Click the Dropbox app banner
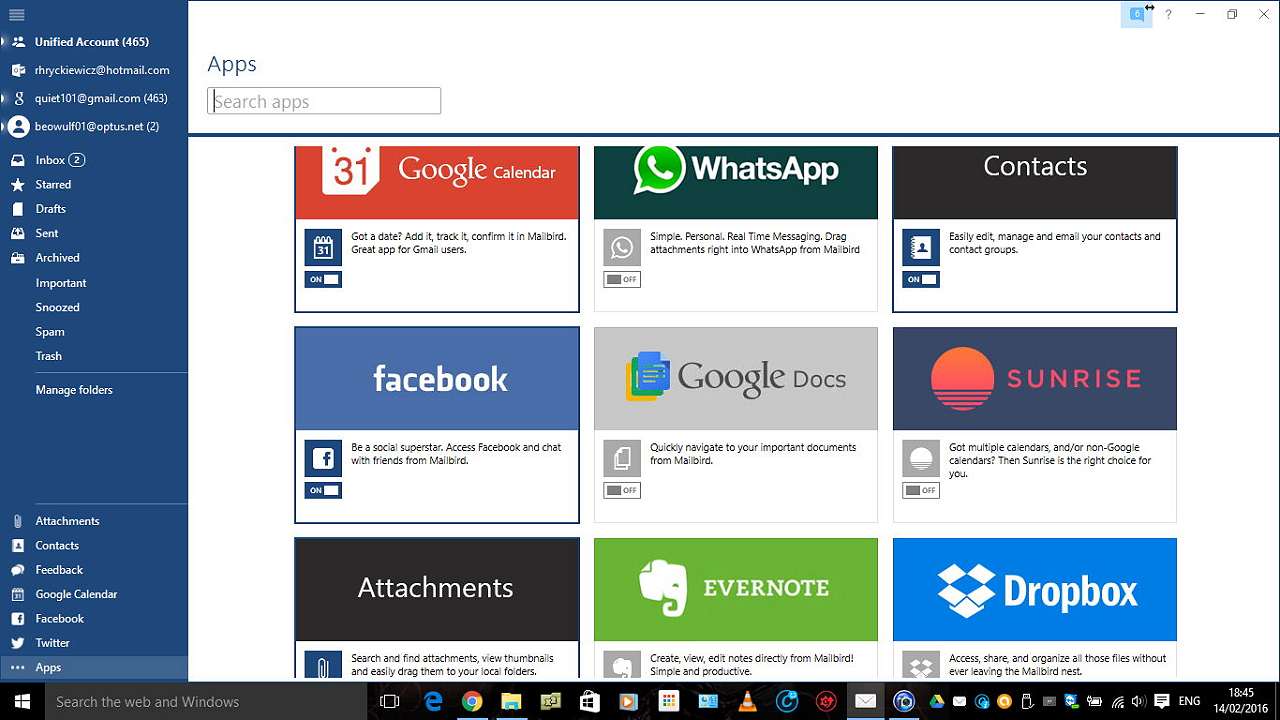This screenshot has height=720, width=1280. 1035,590
